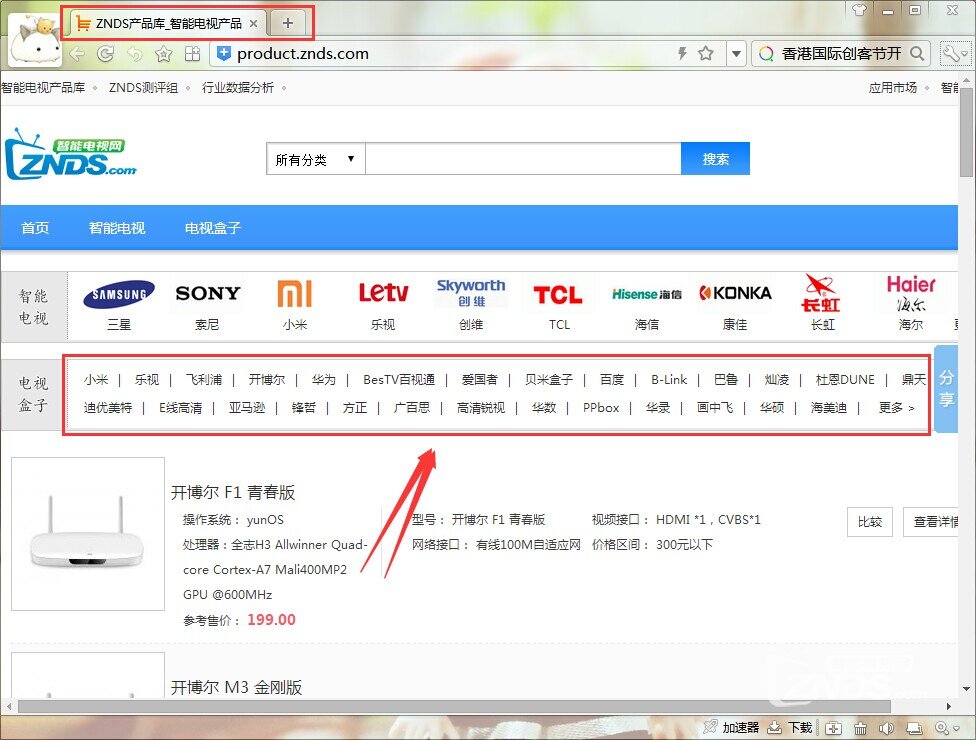Click the horizontal page scrollbar

pos(454,706)
